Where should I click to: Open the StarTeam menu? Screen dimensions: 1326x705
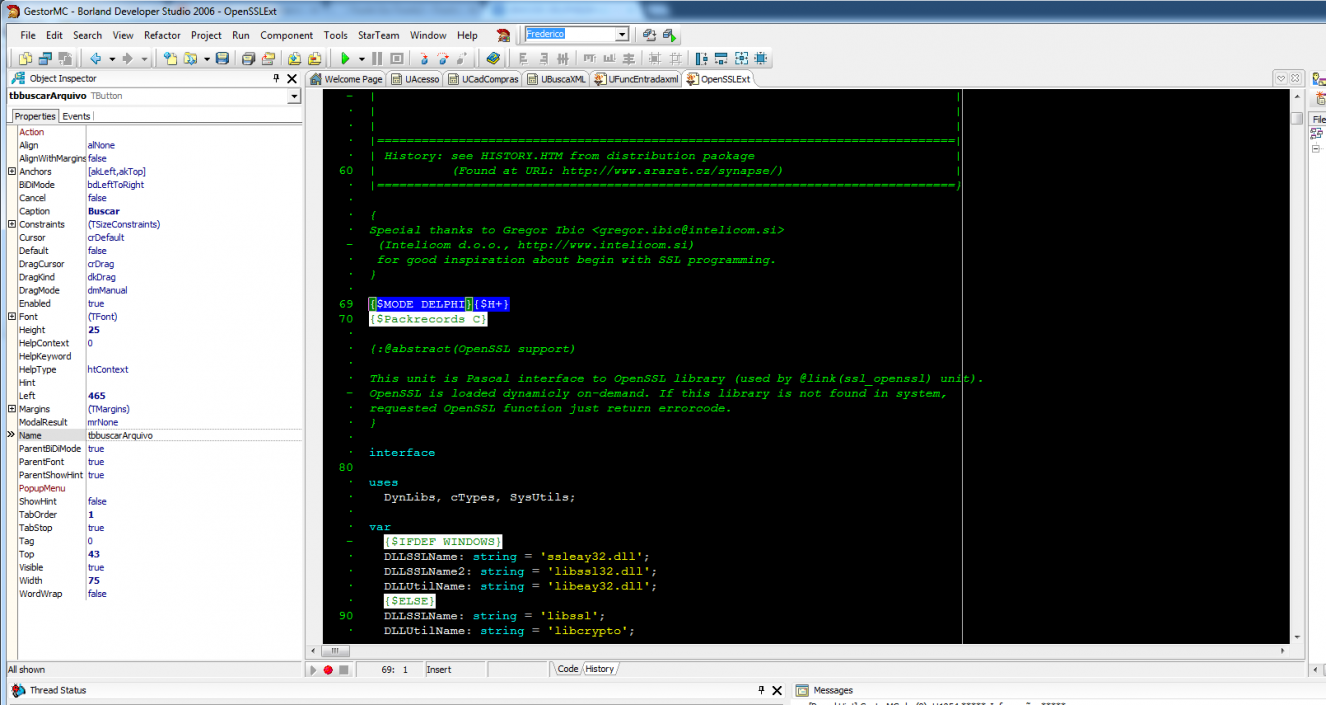click(378, 35)
